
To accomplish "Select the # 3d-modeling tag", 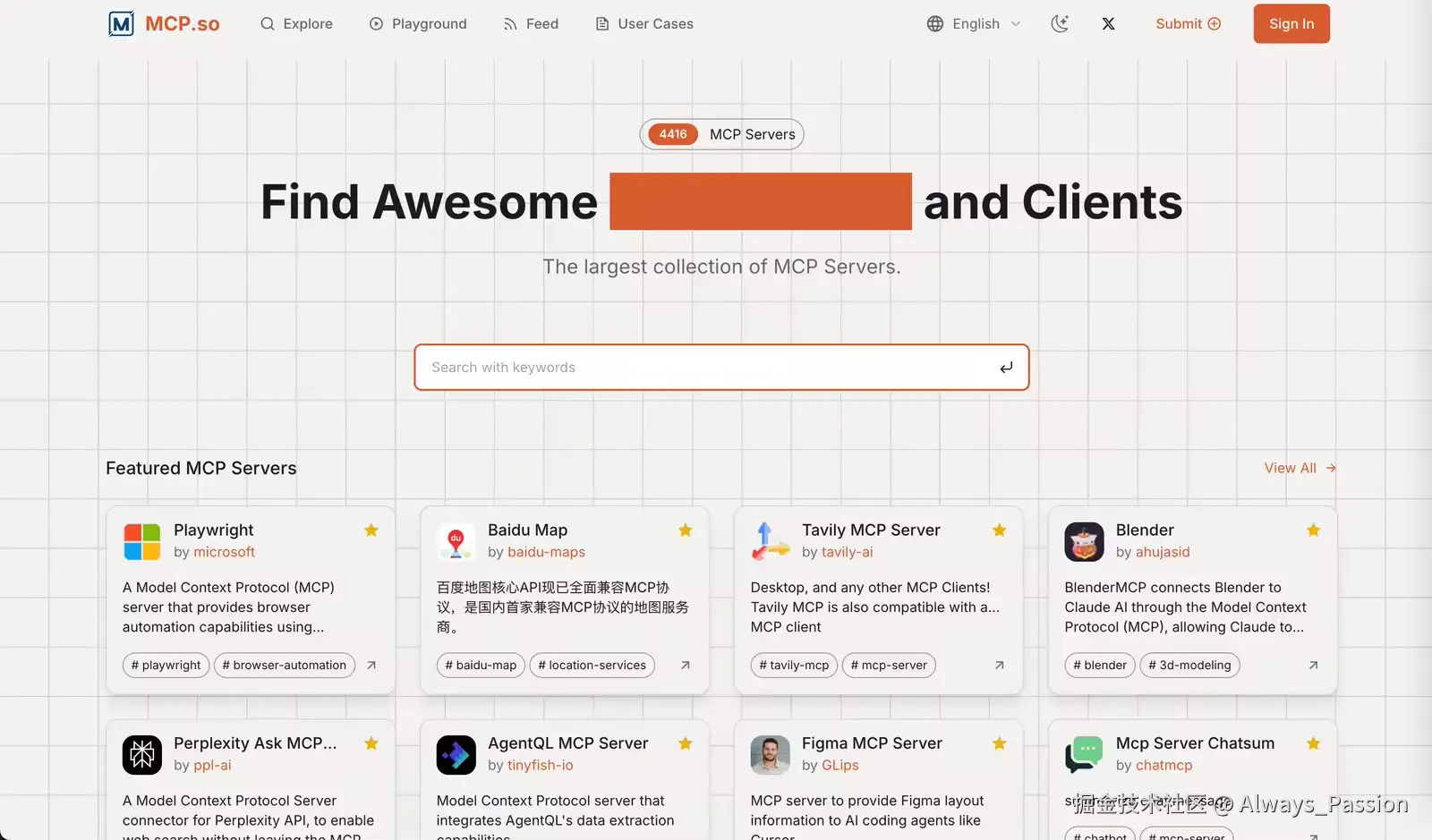I will [1189, 666].
